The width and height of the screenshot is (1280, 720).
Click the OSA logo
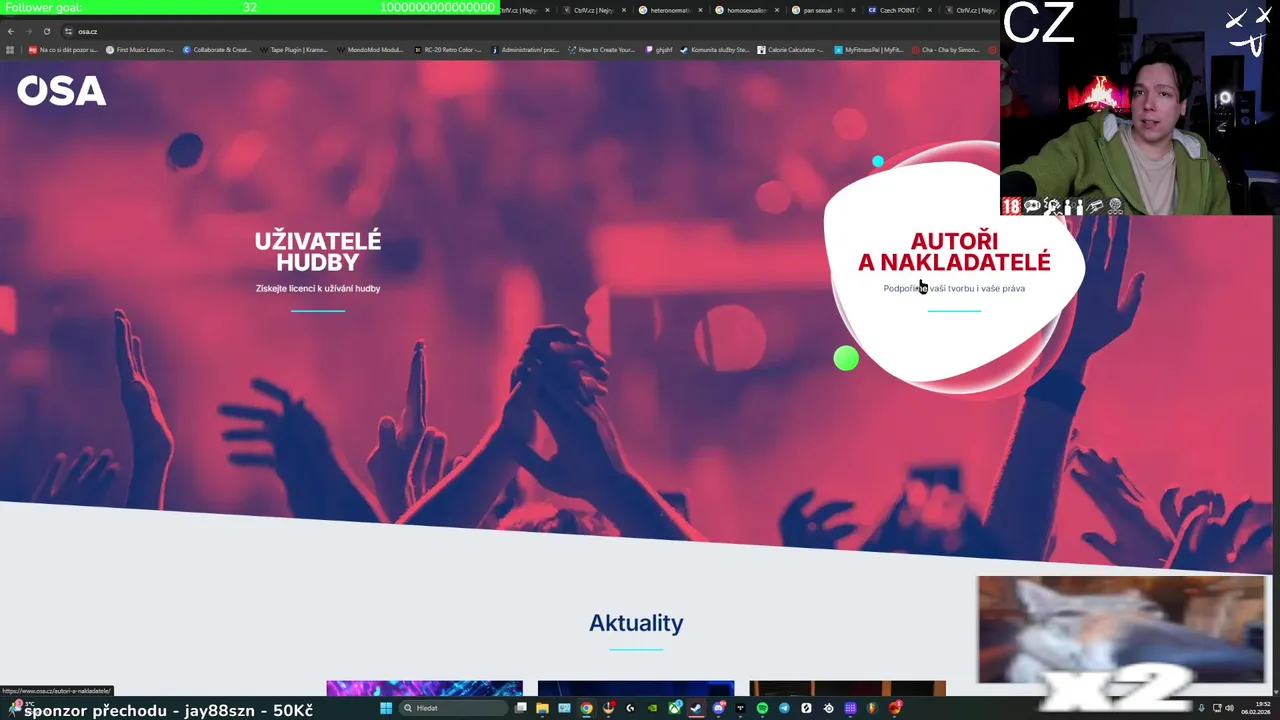61,91
